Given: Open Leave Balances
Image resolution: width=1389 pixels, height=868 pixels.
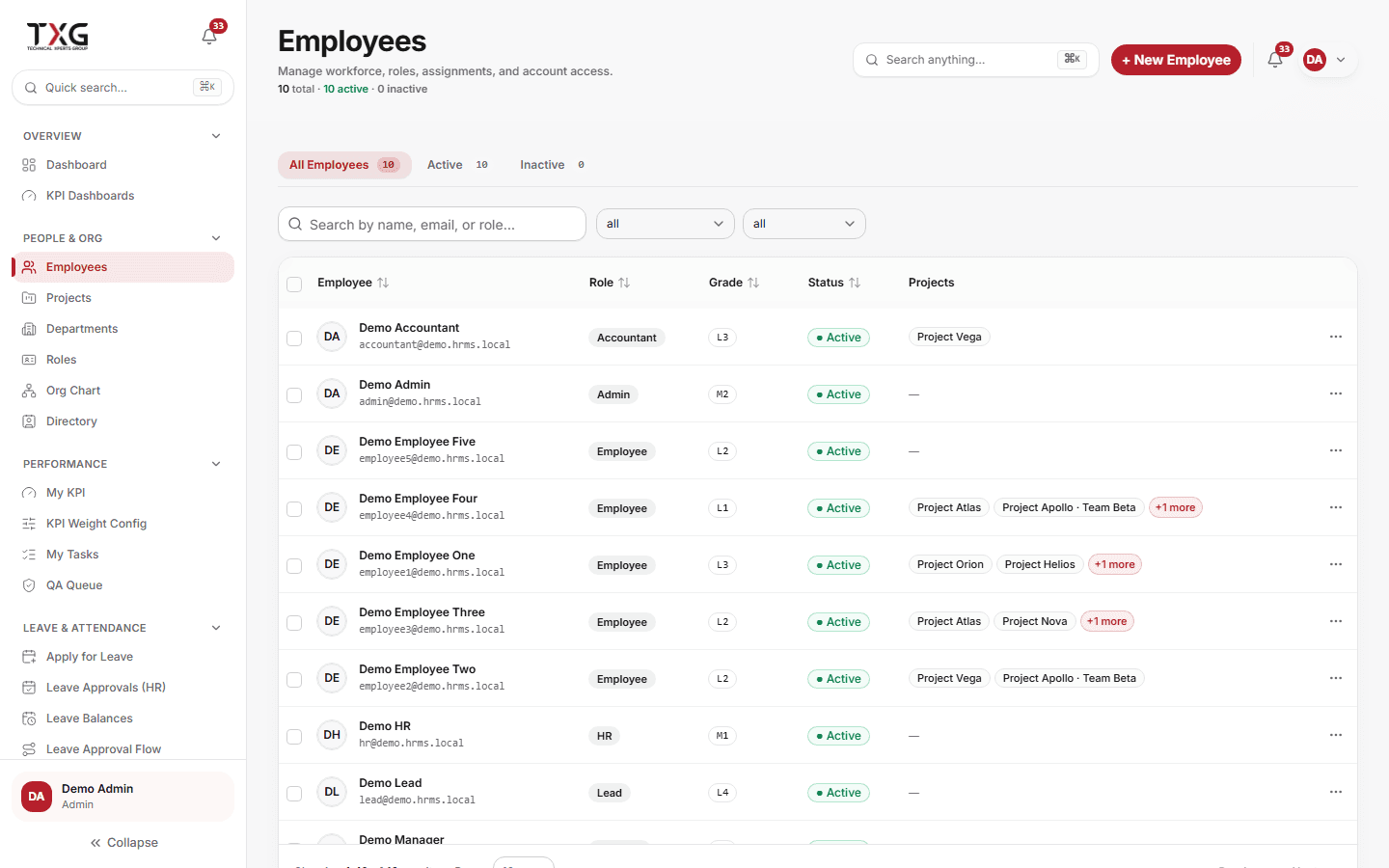Looking at the screenshot, I should click(123, 719).
